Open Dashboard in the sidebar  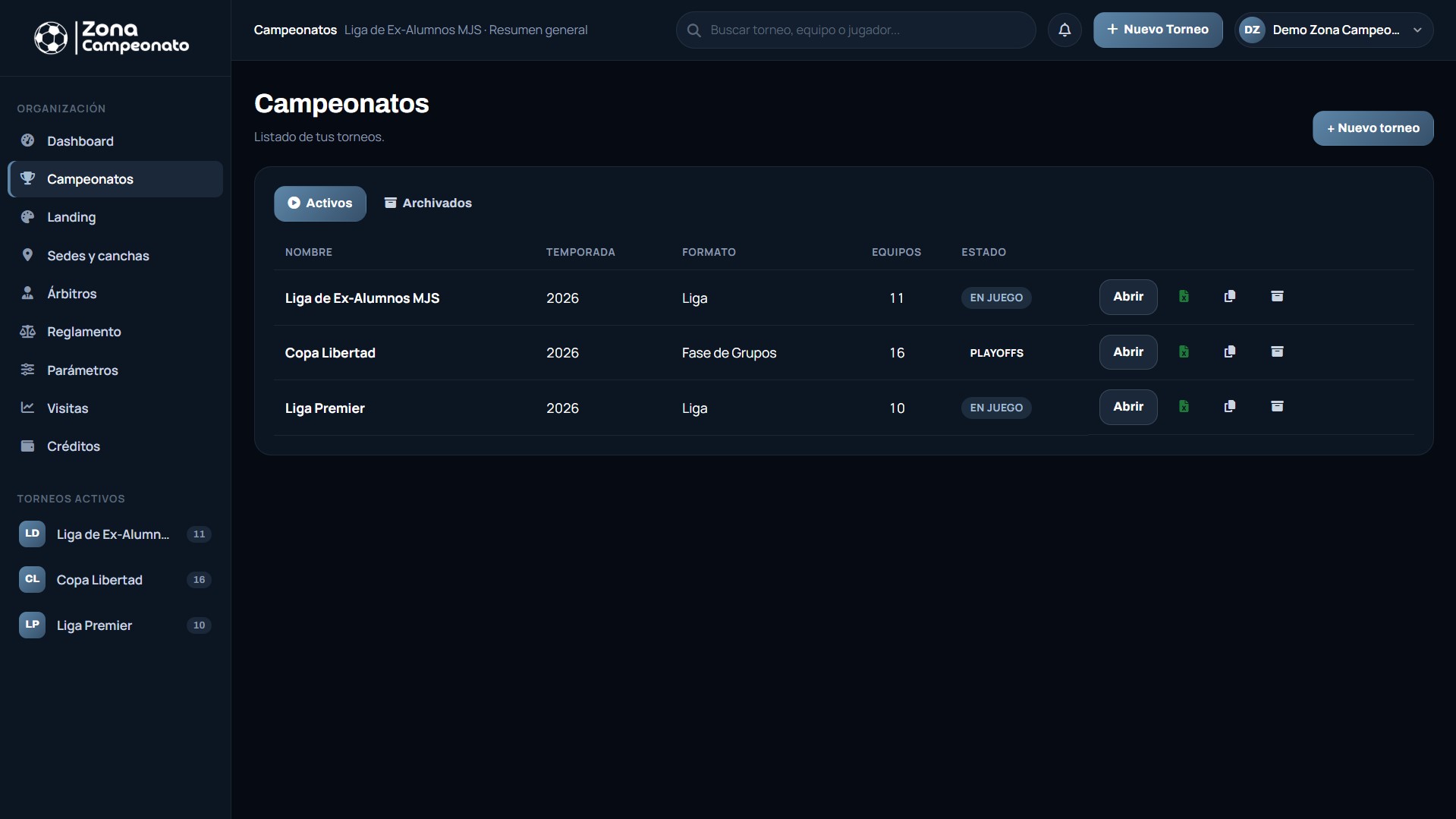pos(115,141)
